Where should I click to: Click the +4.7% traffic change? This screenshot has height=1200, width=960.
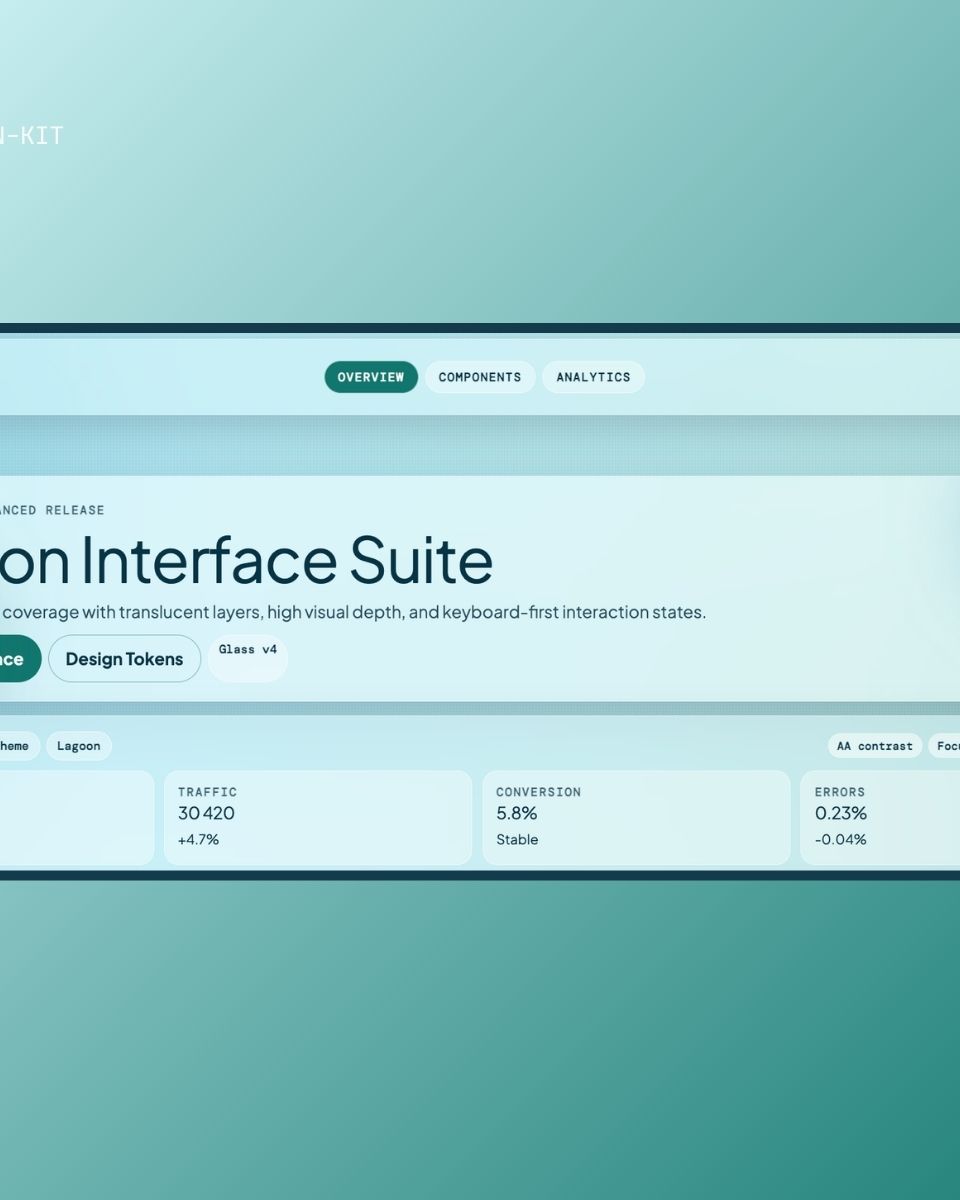pos(198,840)
